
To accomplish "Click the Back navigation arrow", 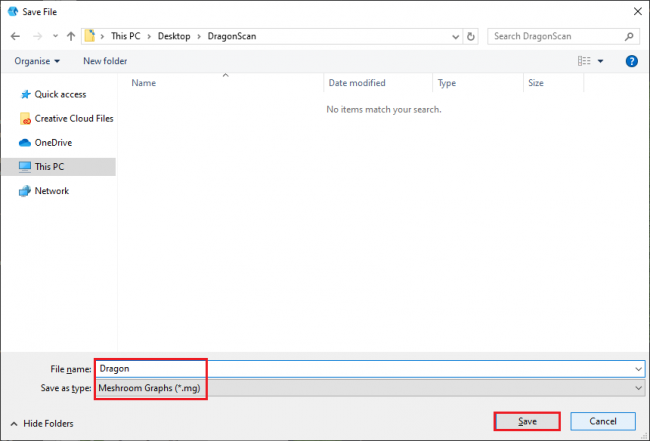I will 16,36.
